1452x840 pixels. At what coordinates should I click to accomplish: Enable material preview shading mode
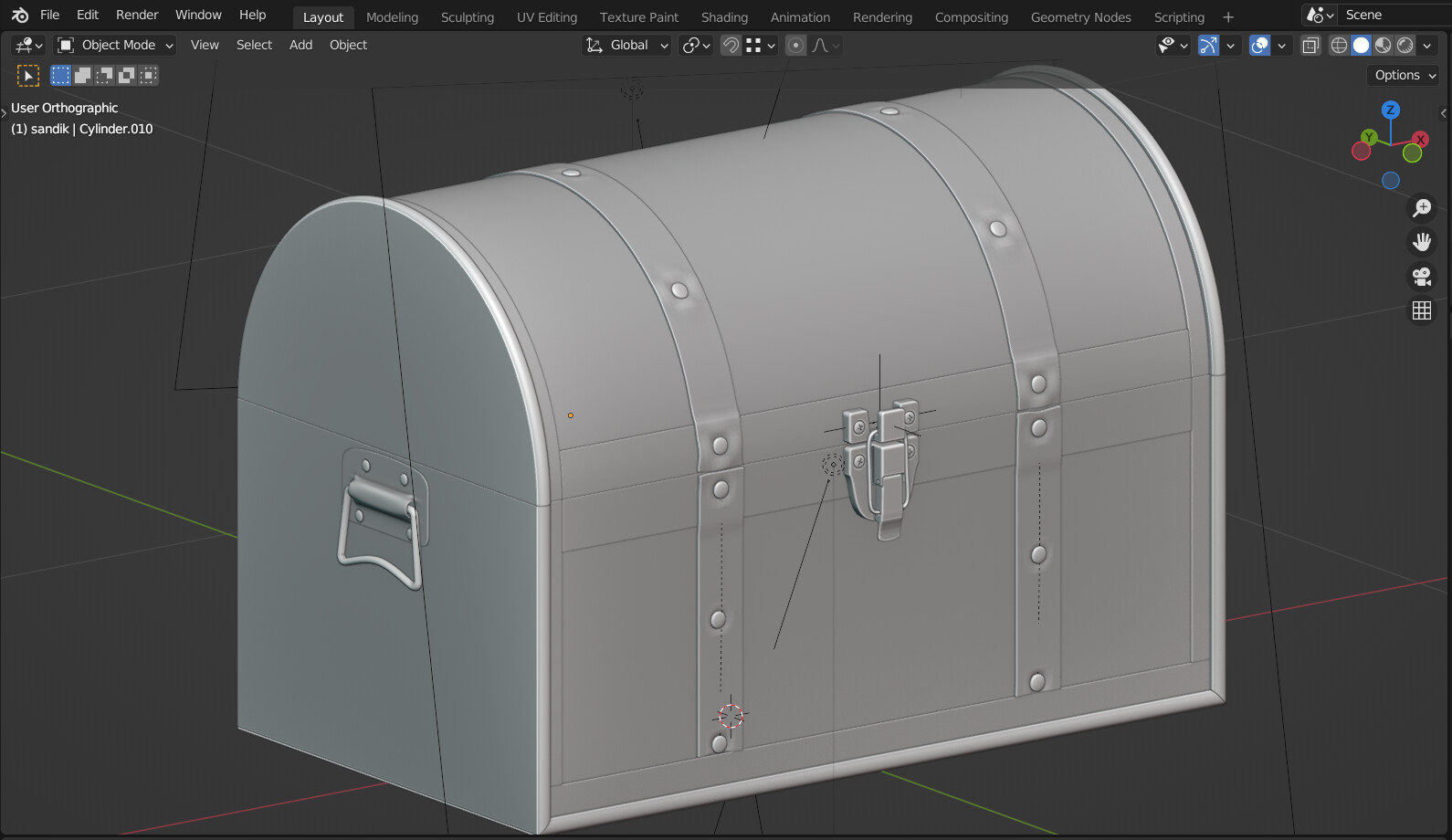point(1384,46)
